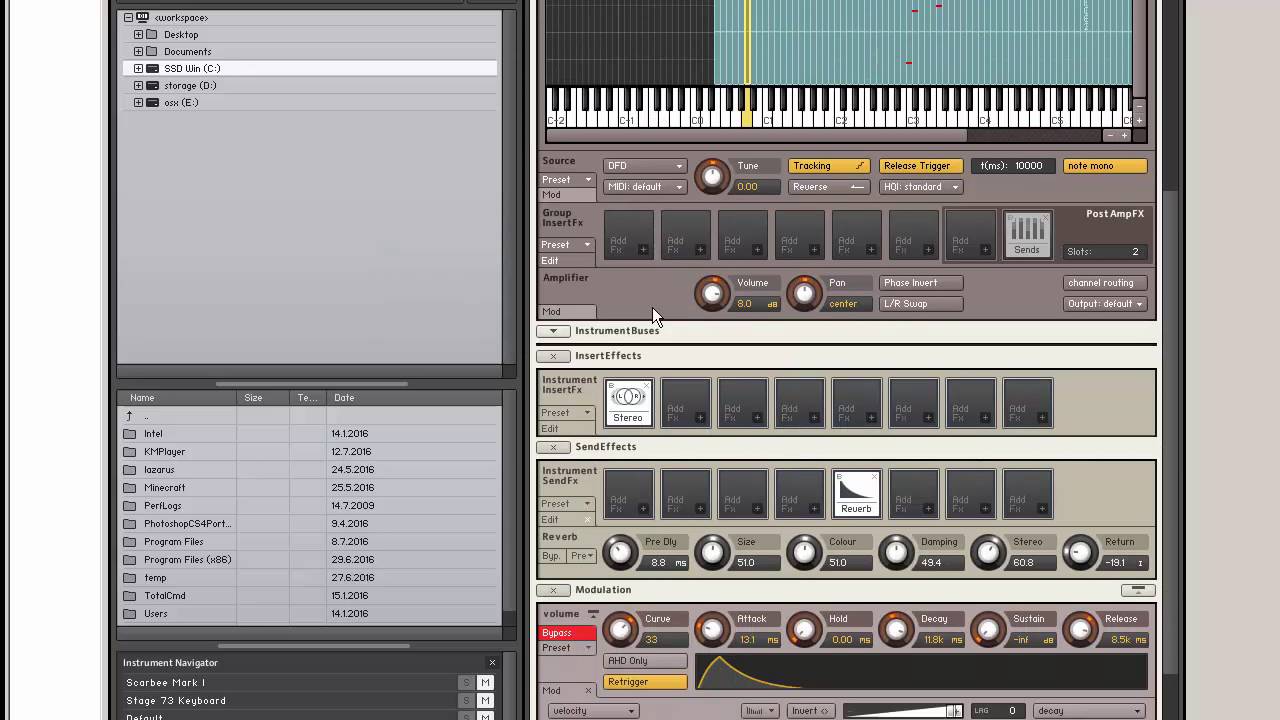Open the DFD source mode dropdown
Viewport: 1280px width, 720px height.
(645, 166)
